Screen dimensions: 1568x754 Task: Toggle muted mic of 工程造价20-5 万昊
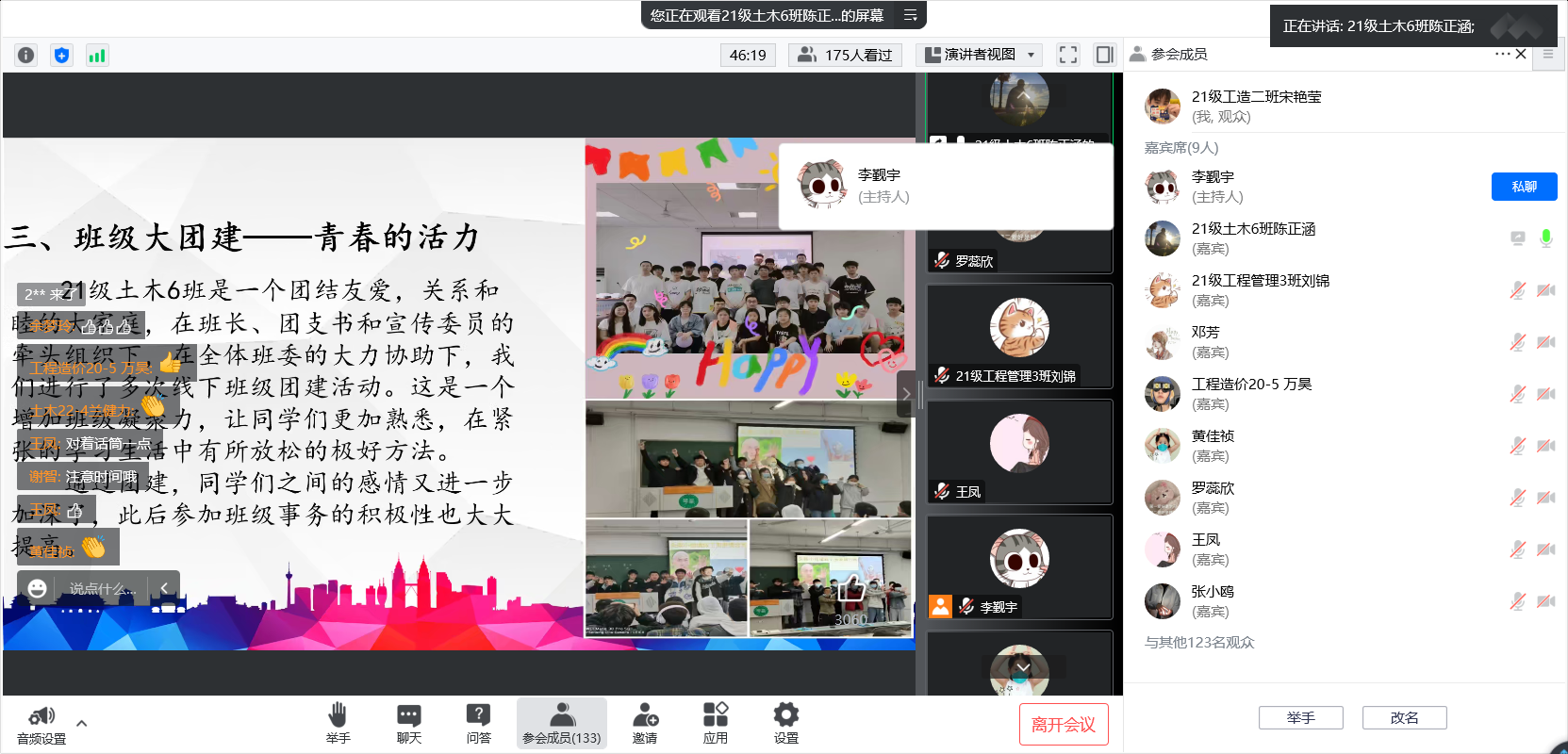[x=1517, y=394]
